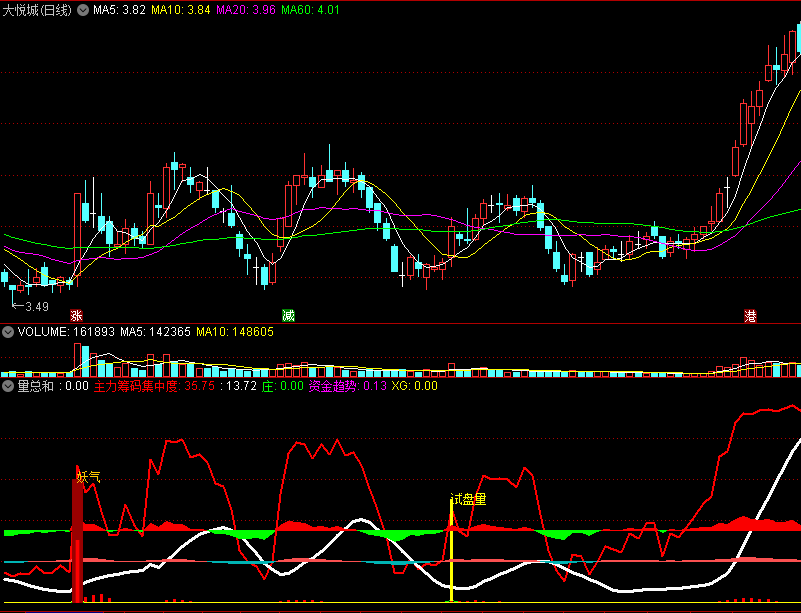Select the 妖气 signal label

[x=88, y=477]
